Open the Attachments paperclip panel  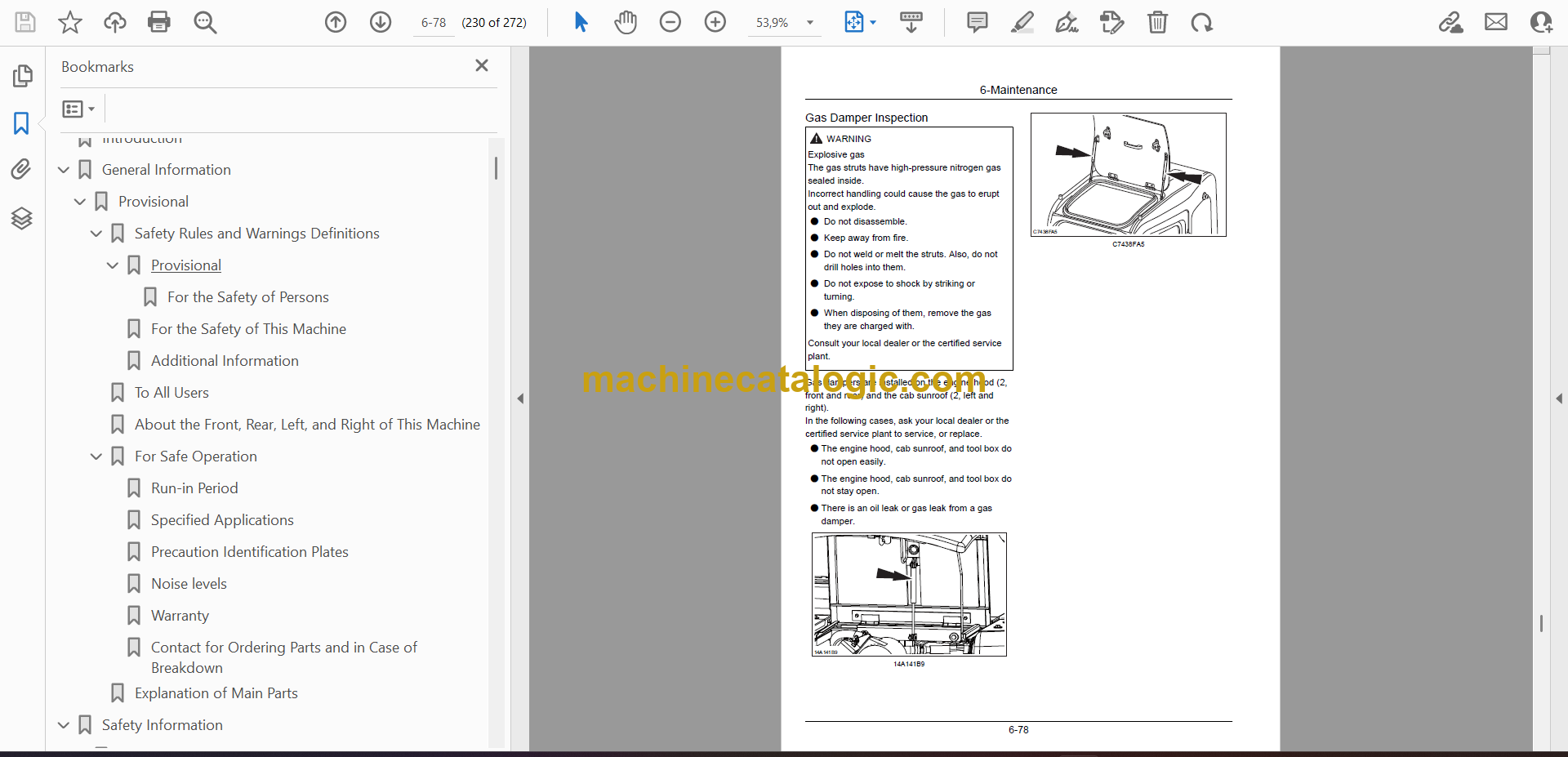click(21, 170)
